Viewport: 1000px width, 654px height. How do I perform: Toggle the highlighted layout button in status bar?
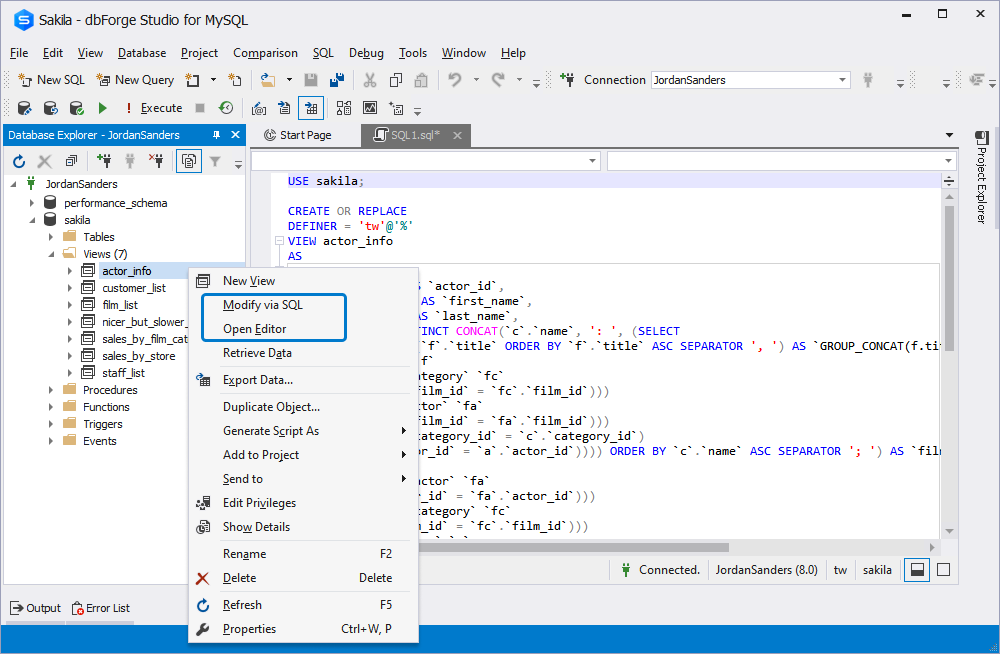click(917, 570)
